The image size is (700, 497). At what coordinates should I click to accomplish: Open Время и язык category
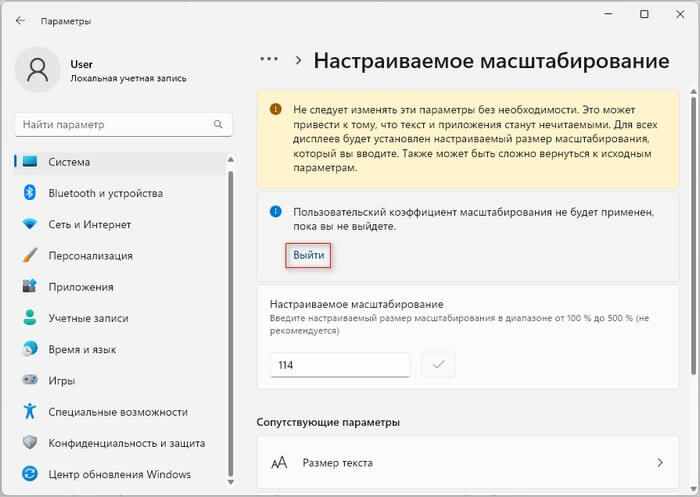[x=120, y=350]
